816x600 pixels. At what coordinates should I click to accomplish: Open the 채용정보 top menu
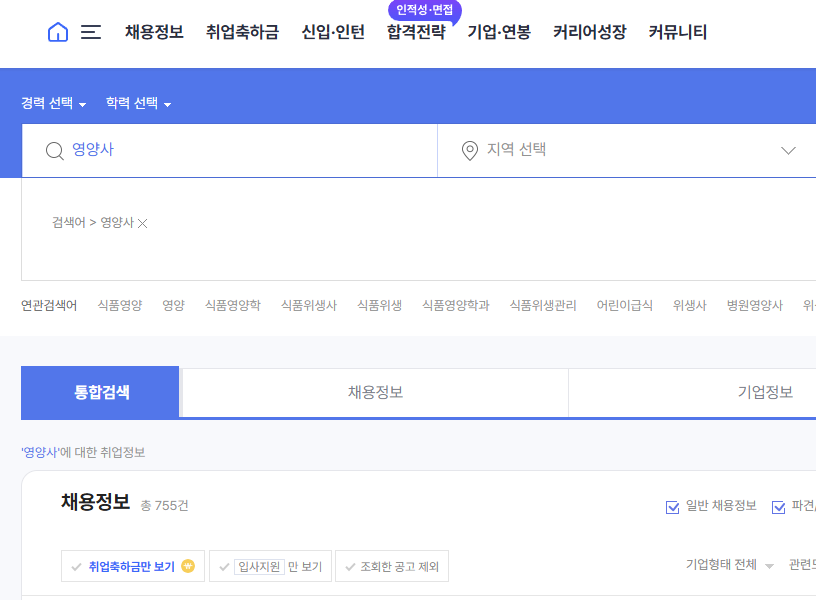point(154,32)
